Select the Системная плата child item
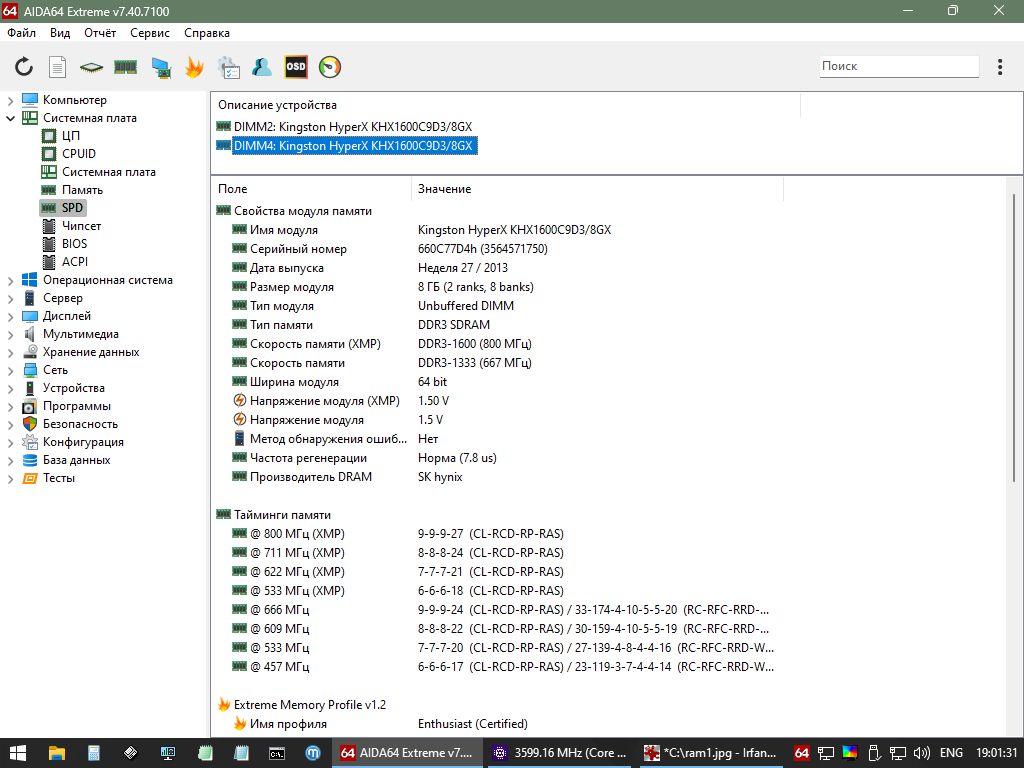This screenshot has width=1024, height=768. [108, 172]
